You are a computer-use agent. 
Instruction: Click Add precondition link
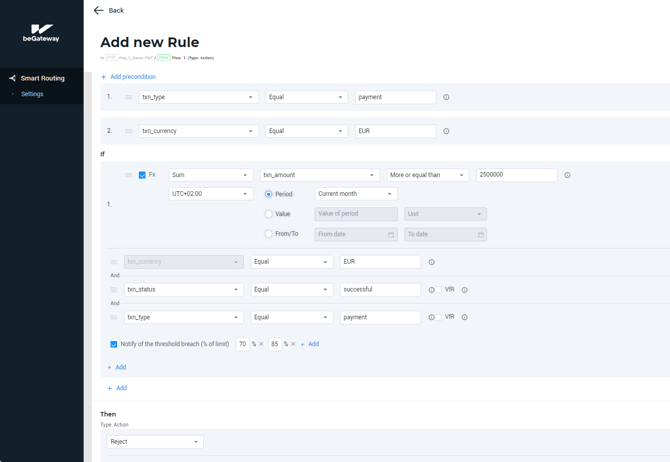pos(129,77)
